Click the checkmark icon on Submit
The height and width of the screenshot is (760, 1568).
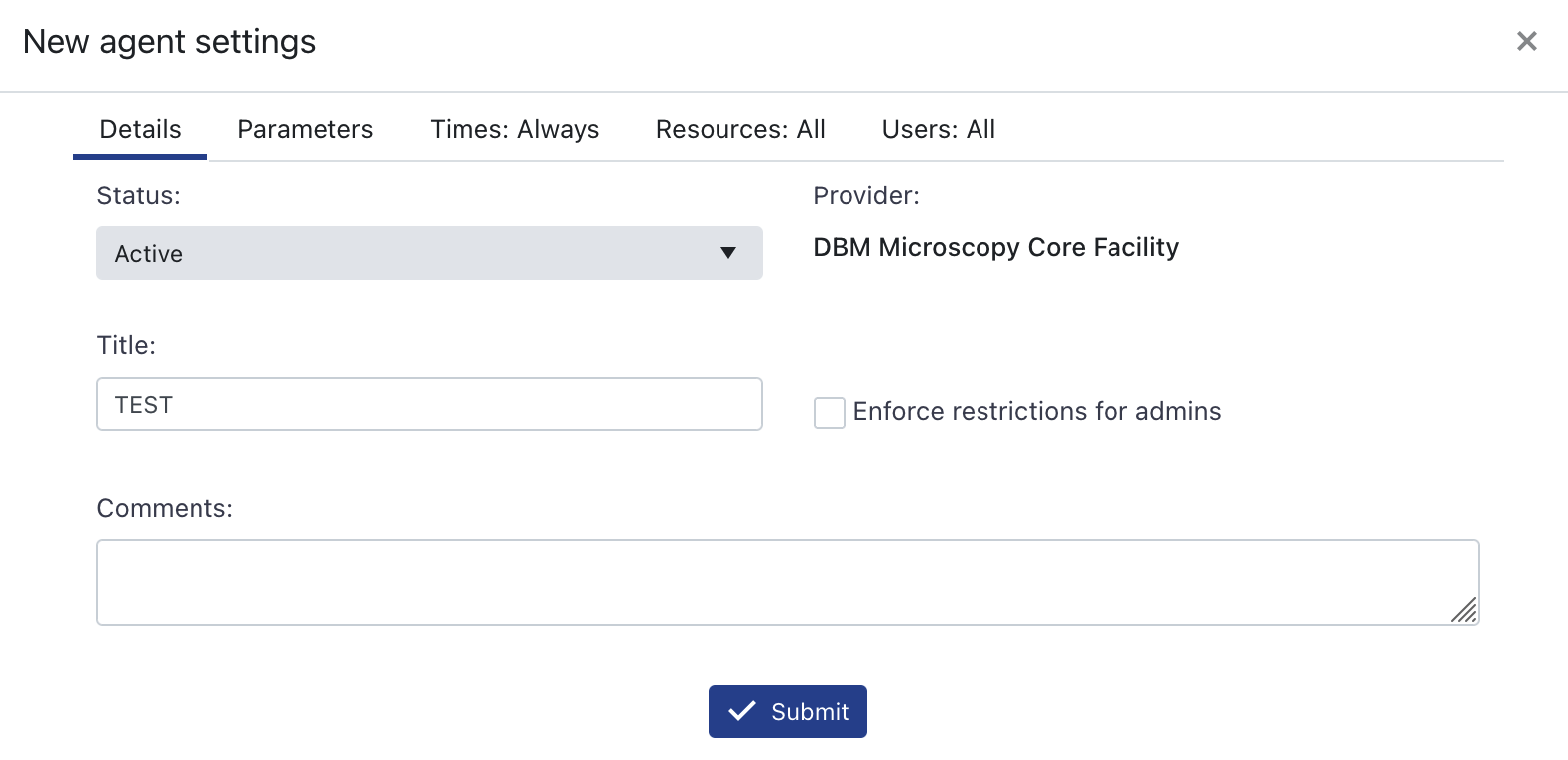coord(742,711)
